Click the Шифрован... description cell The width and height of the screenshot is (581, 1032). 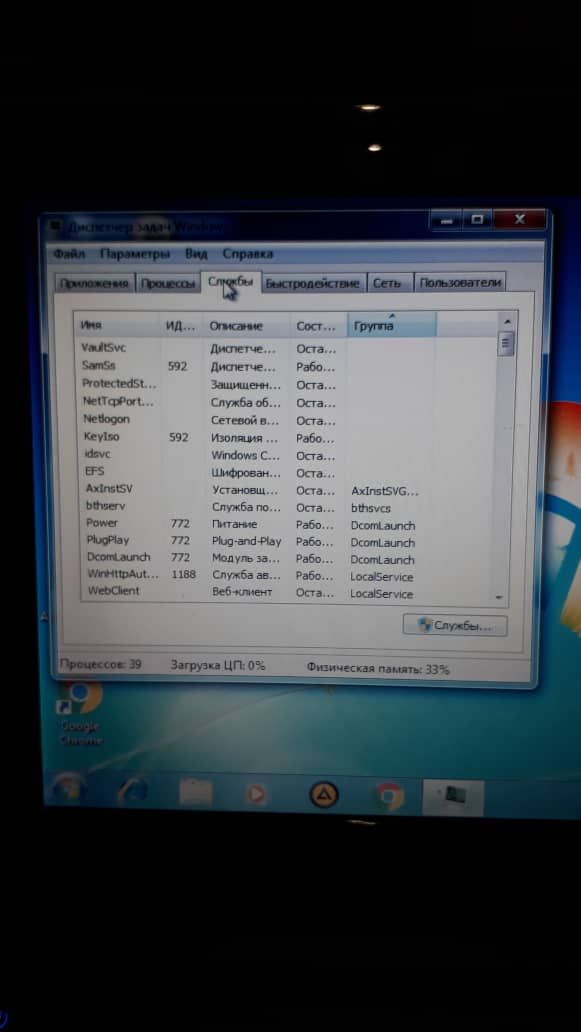click(x=245, y=473)
